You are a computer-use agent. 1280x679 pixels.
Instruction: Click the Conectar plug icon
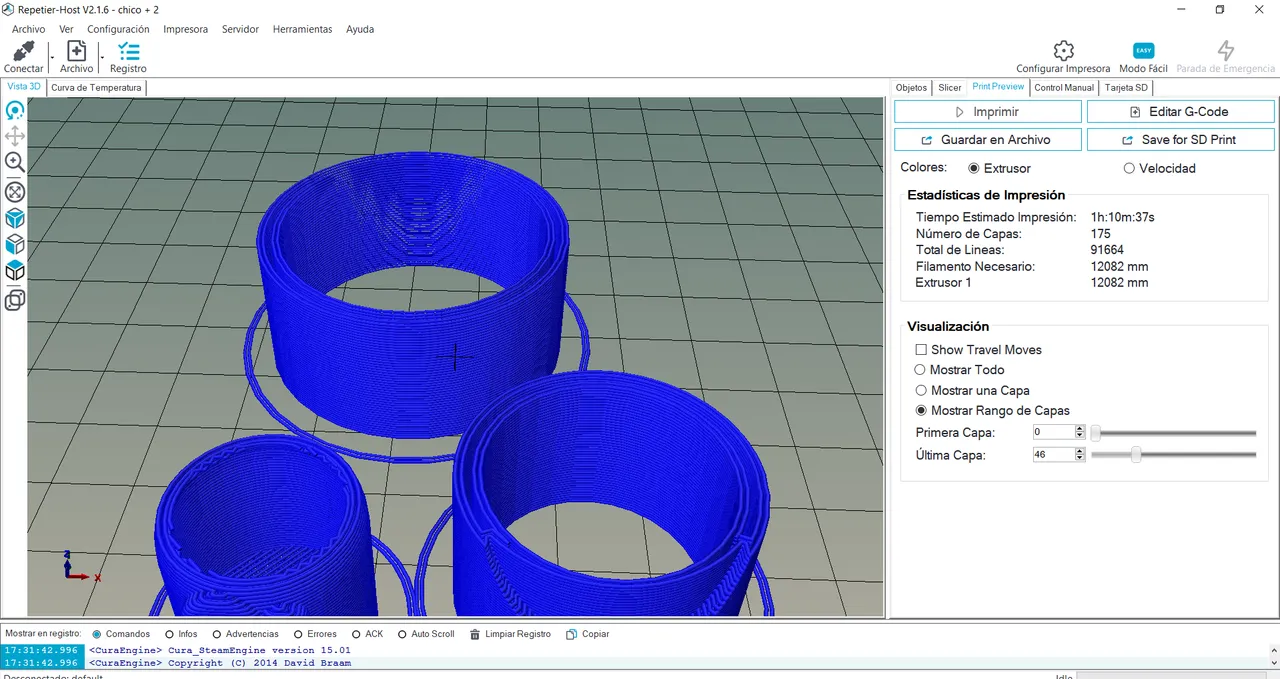pos(24,51)
